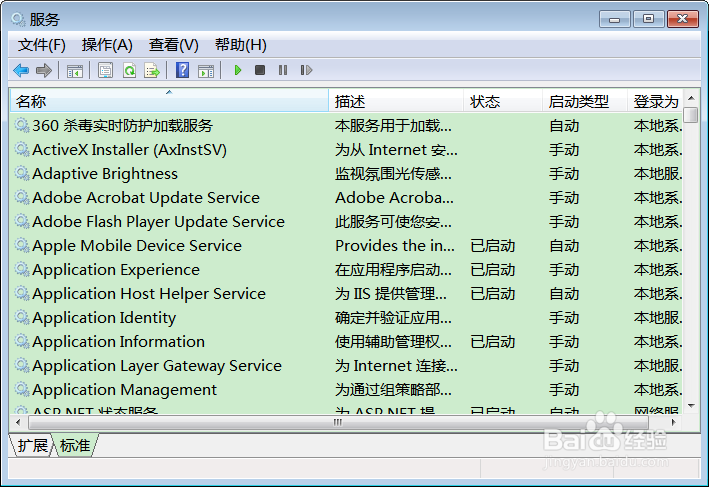Click the Export List toolbar icon

(152, 71)
